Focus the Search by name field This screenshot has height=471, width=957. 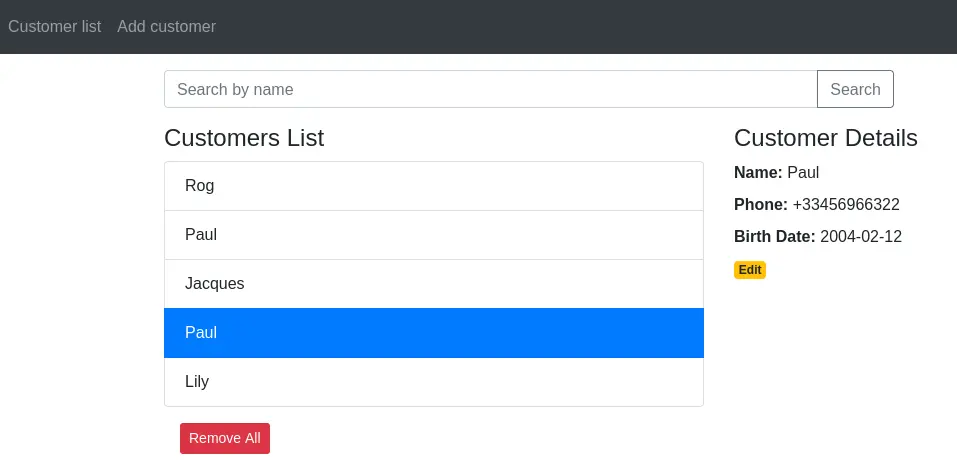point(490,89)
